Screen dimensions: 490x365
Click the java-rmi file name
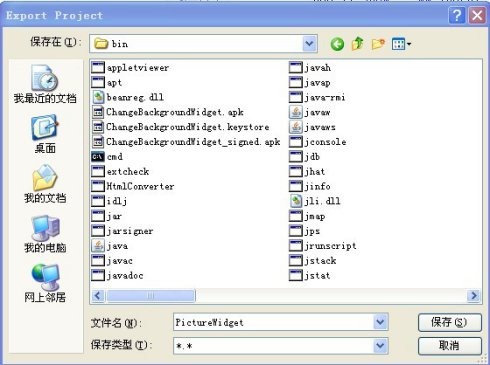point(325,97)
